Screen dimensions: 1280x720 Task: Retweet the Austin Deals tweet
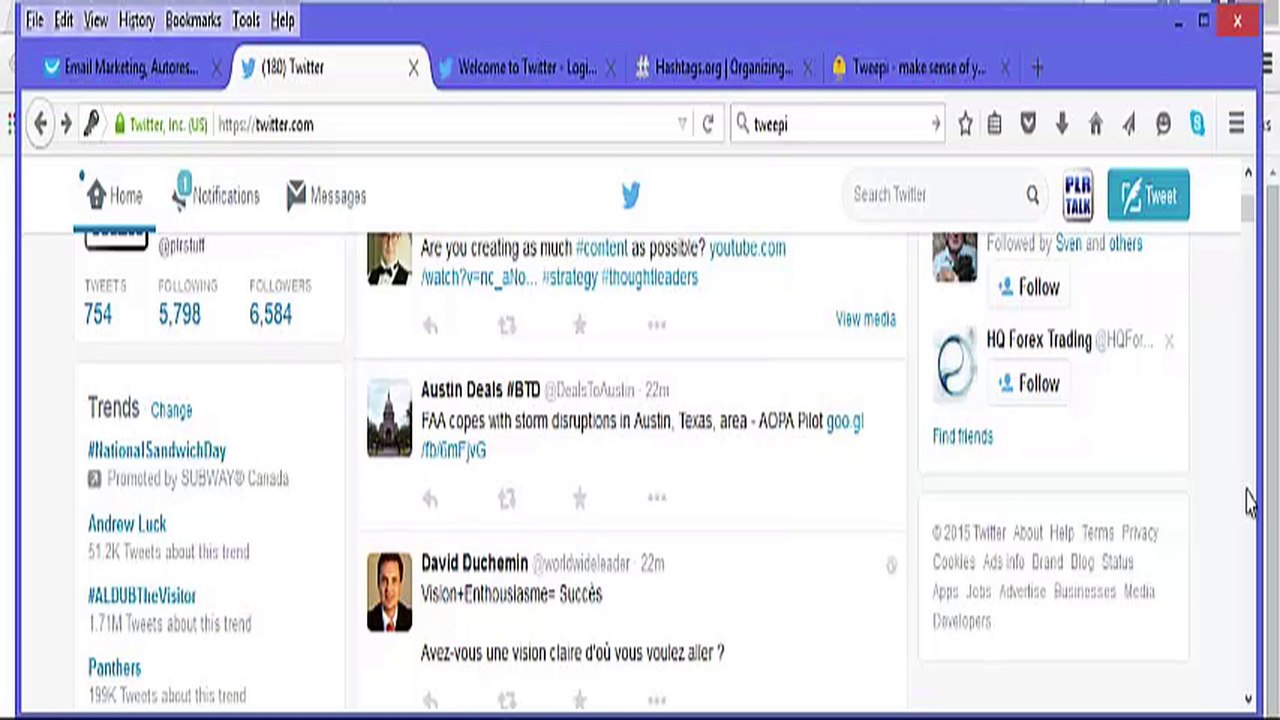(x=507, y=498)
